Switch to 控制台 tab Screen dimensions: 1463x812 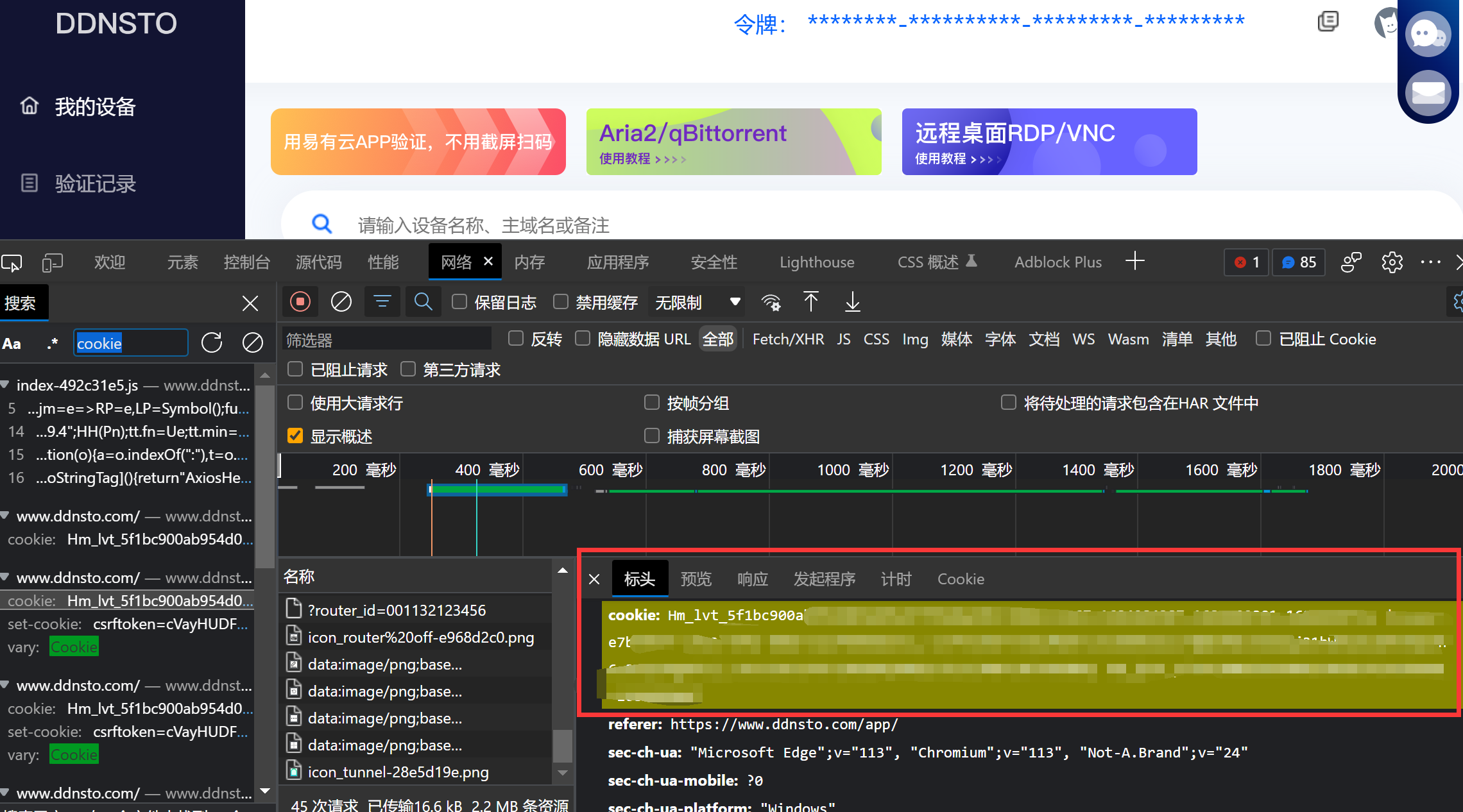tap(247, 262)
